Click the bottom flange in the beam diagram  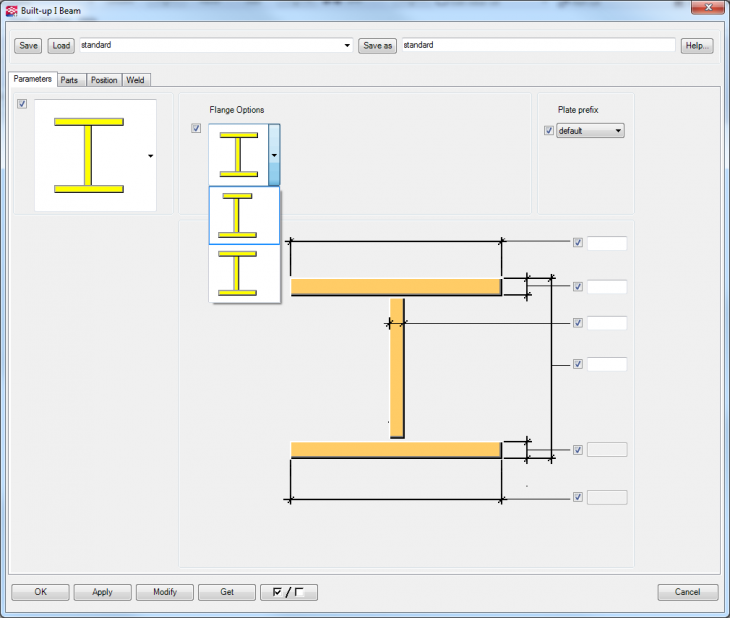coord(395,450)
